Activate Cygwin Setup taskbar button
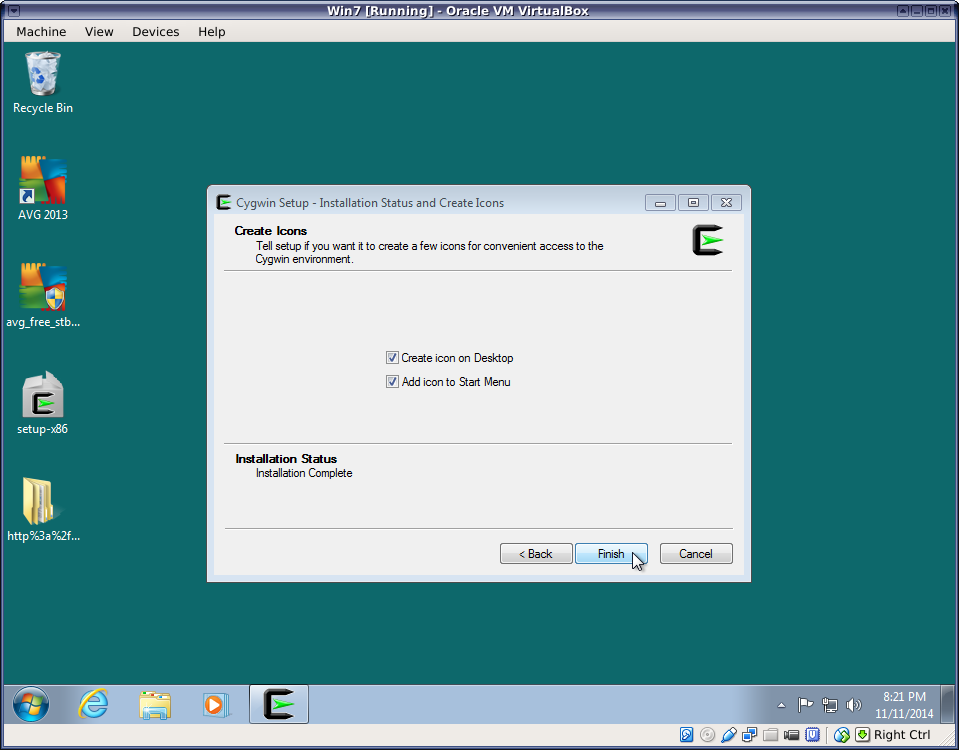 click(279, 704)
